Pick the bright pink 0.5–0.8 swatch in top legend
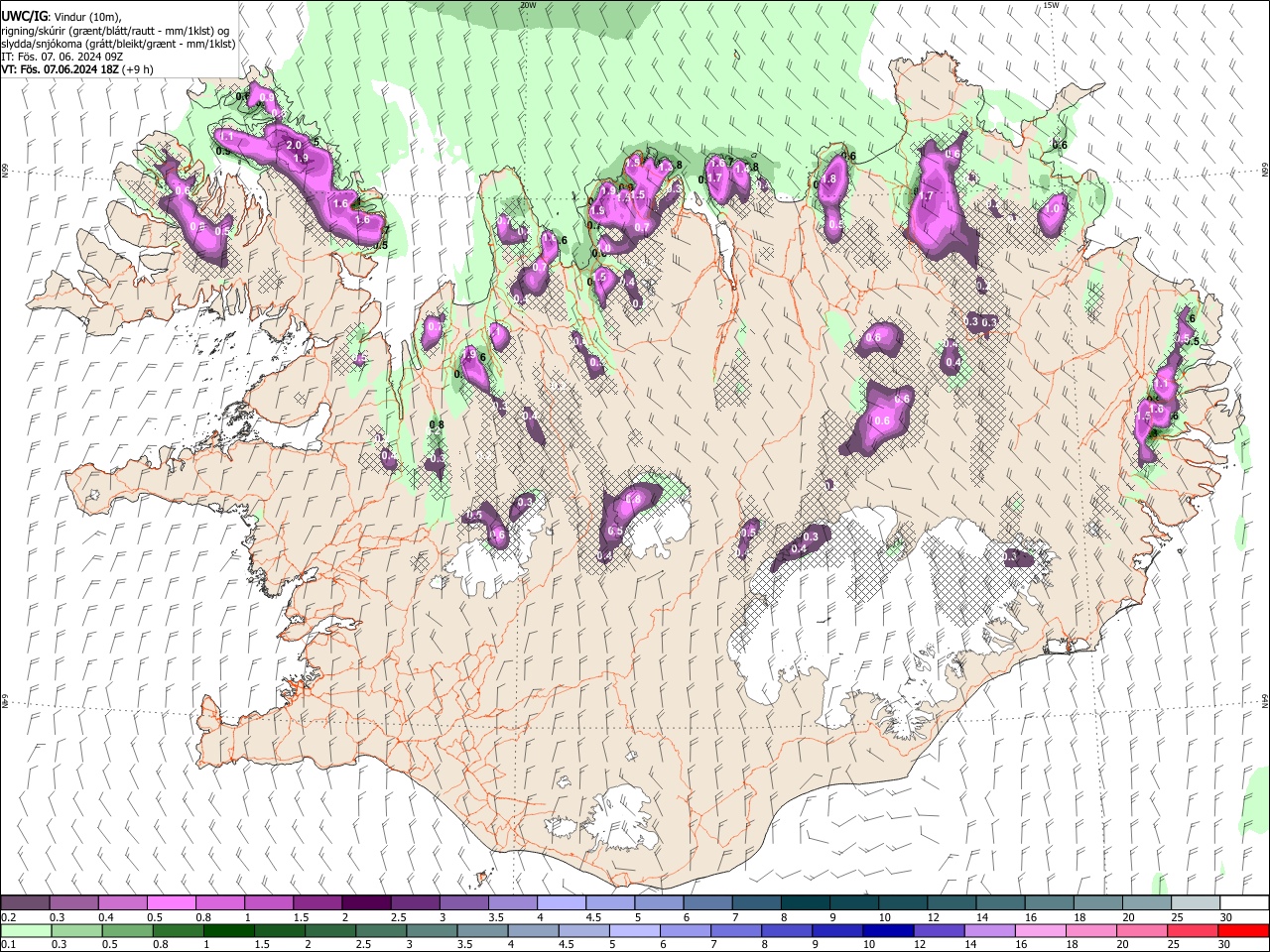Image resolution: width=1270 pixels, height=952 pixels. [x=171, y=903]
